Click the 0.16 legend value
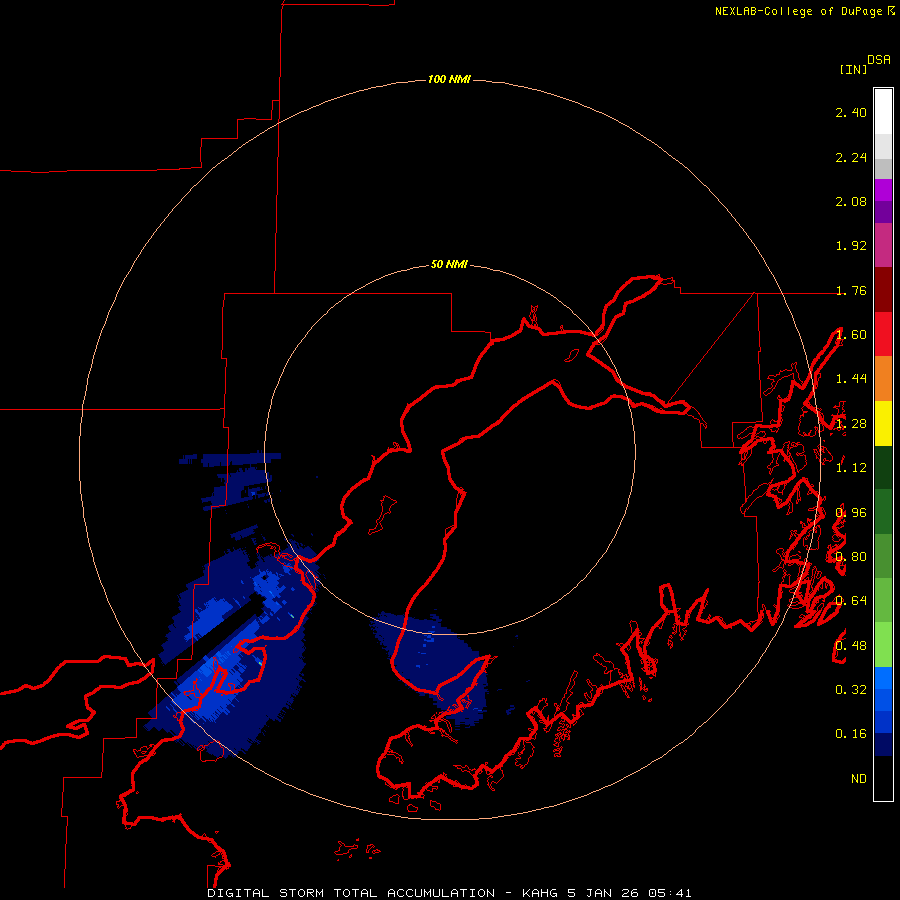This screenshot has height=900, width=900. coord(851,734)
